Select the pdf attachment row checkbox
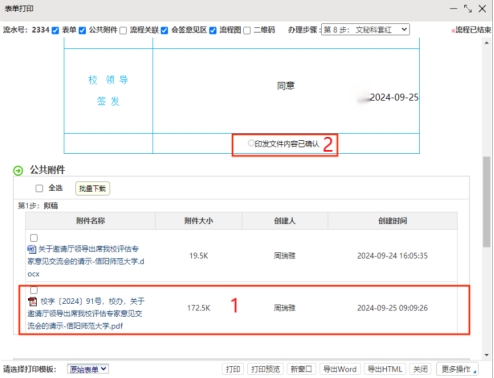Screen dimensions: 494x378 pyautogui.click(x=34, y=289)
